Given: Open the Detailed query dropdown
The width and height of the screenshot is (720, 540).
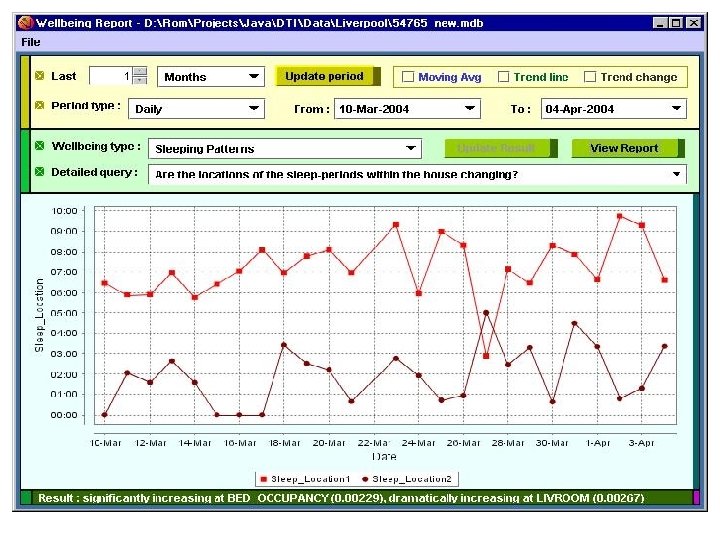Looking at the screenshot, I should coord(417,174).
